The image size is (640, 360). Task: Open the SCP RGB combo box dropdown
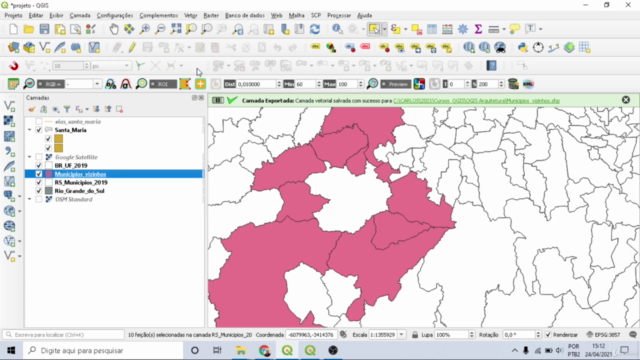coord(97,84)
